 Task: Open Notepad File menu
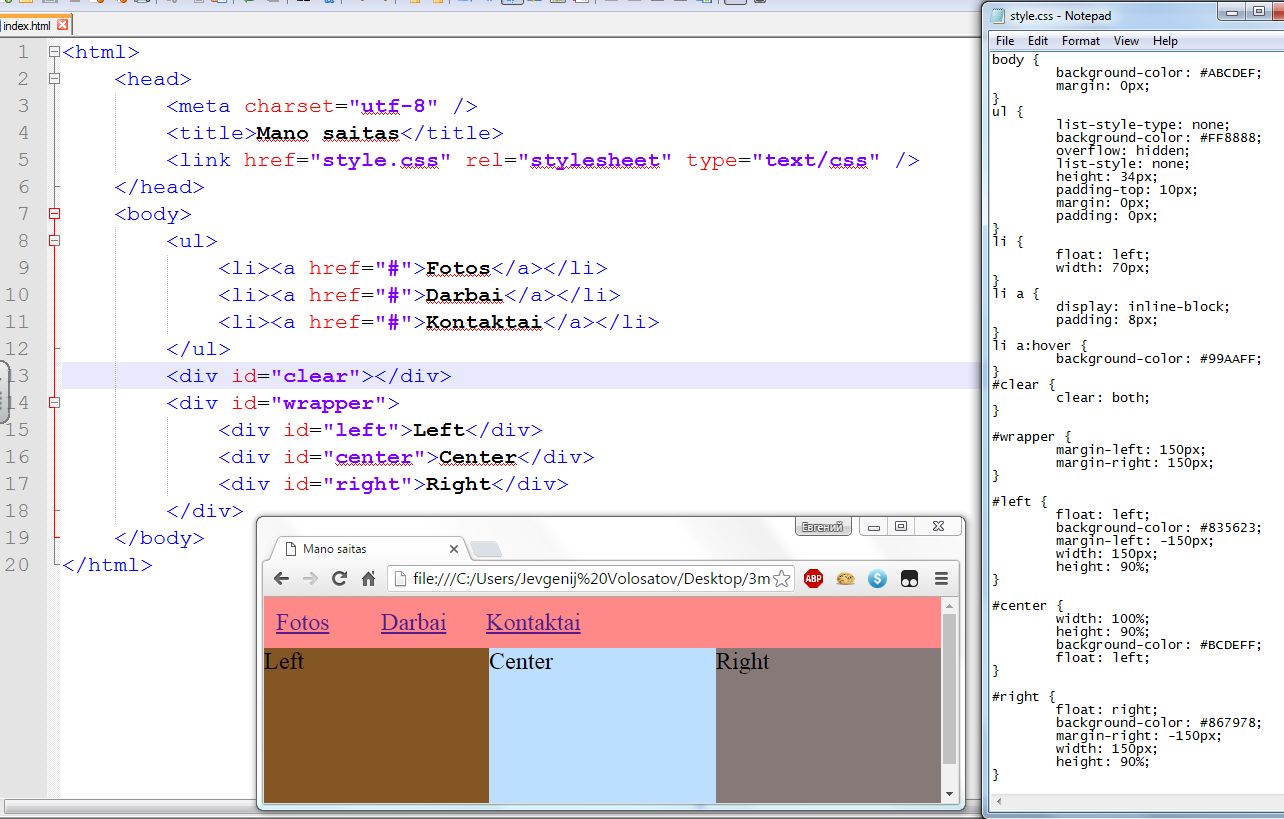coord(1005,41)
